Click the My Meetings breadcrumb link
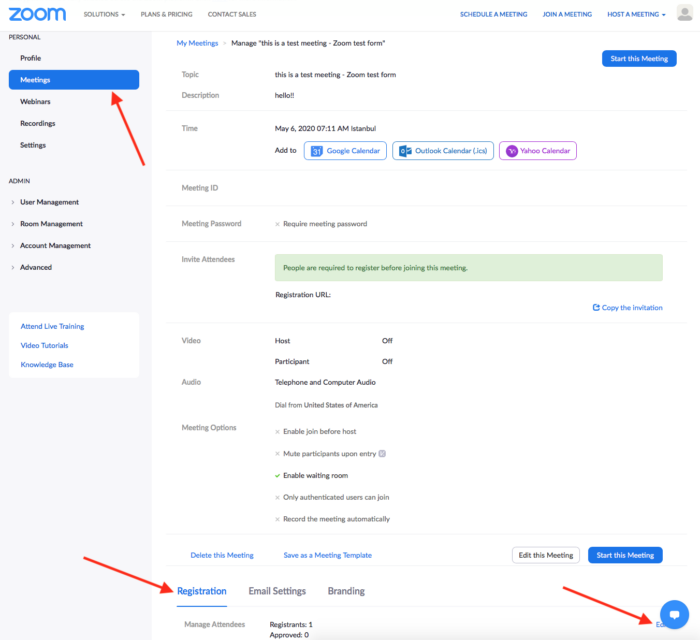This screenshot has height=640, width=700. click(197, 43)
